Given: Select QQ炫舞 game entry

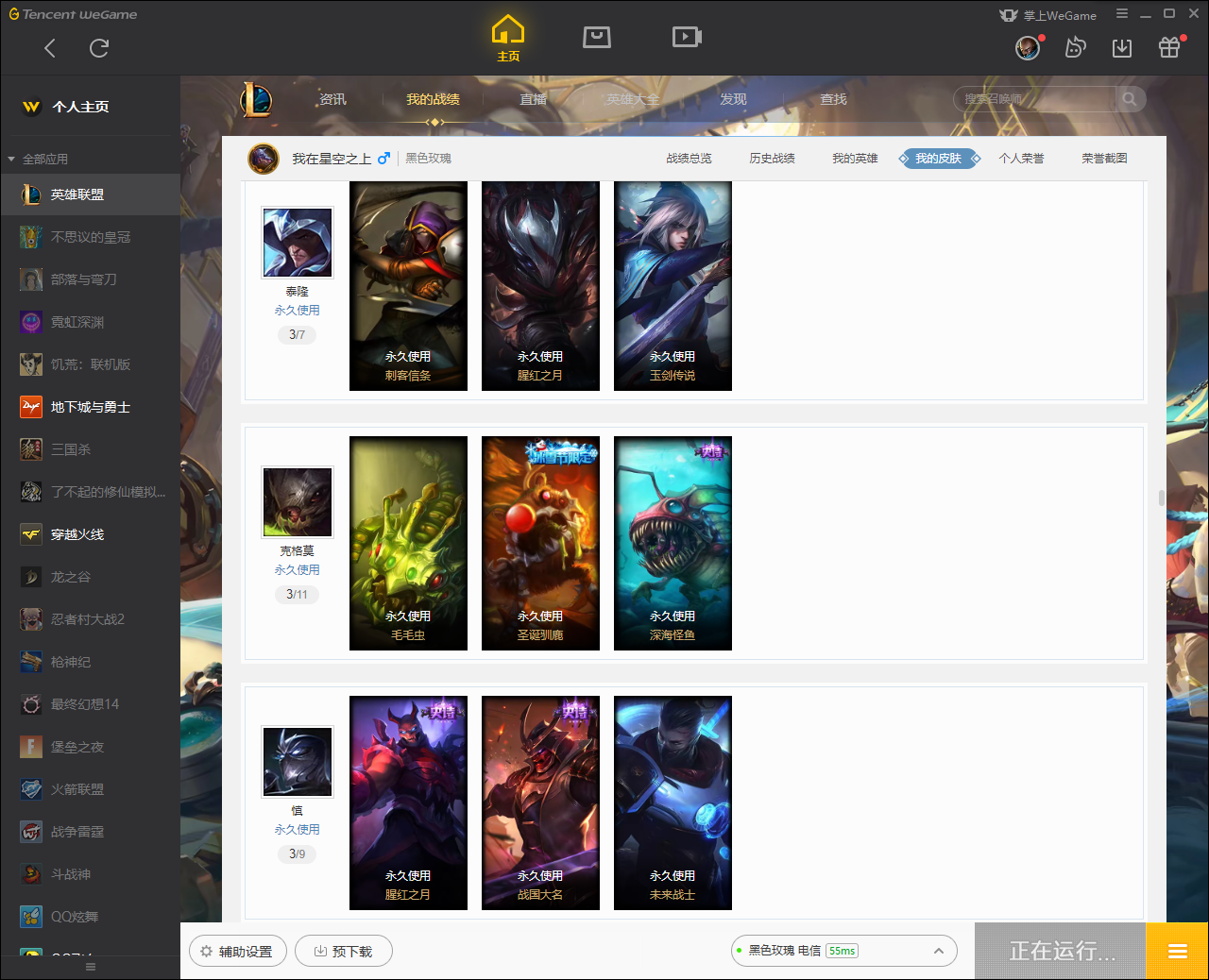Looking at the screenshot, I should coord(91,917).
